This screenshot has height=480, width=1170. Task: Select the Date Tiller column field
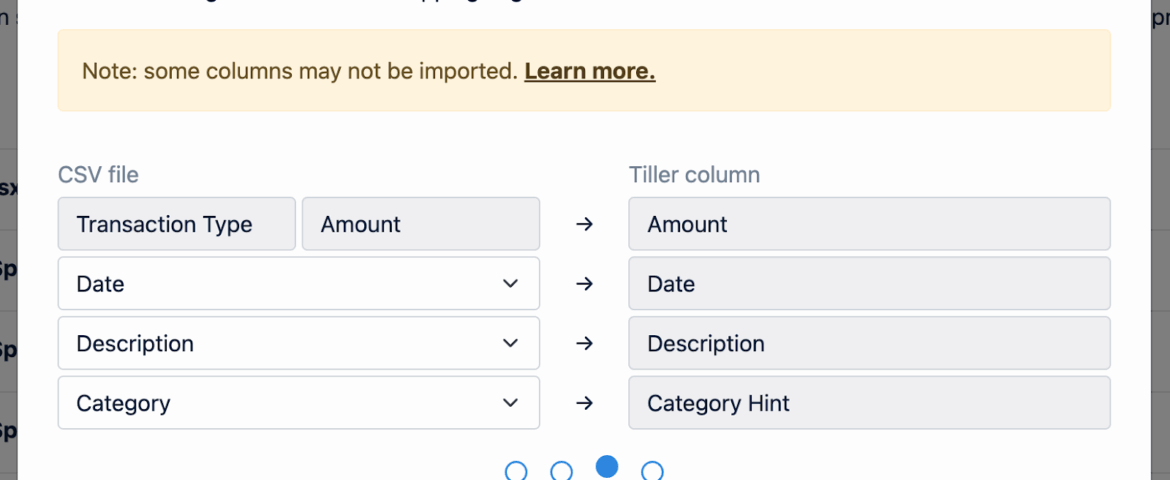[868, 284]
